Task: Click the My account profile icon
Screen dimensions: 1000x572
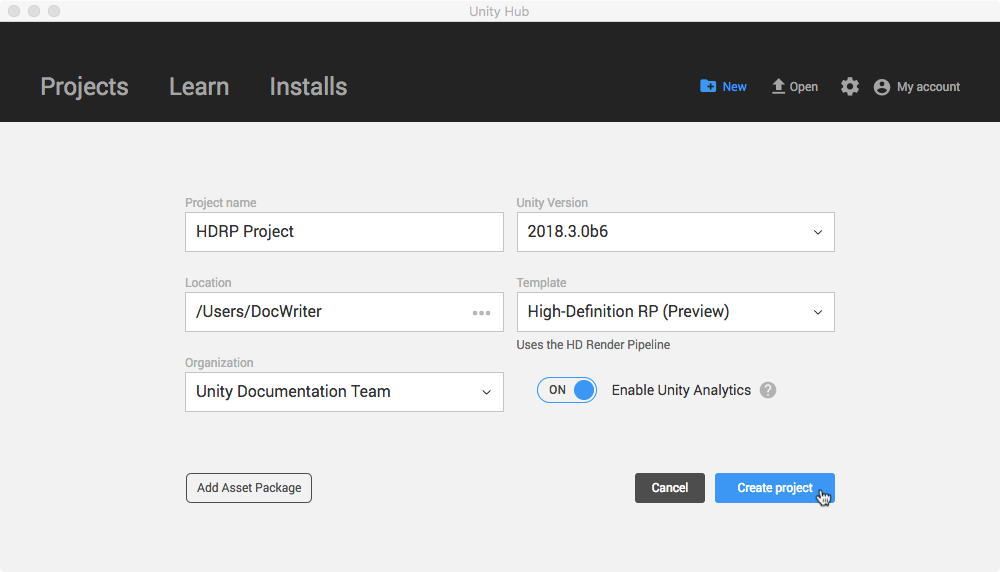Action: pyautogui.click(x=881, y=87)
